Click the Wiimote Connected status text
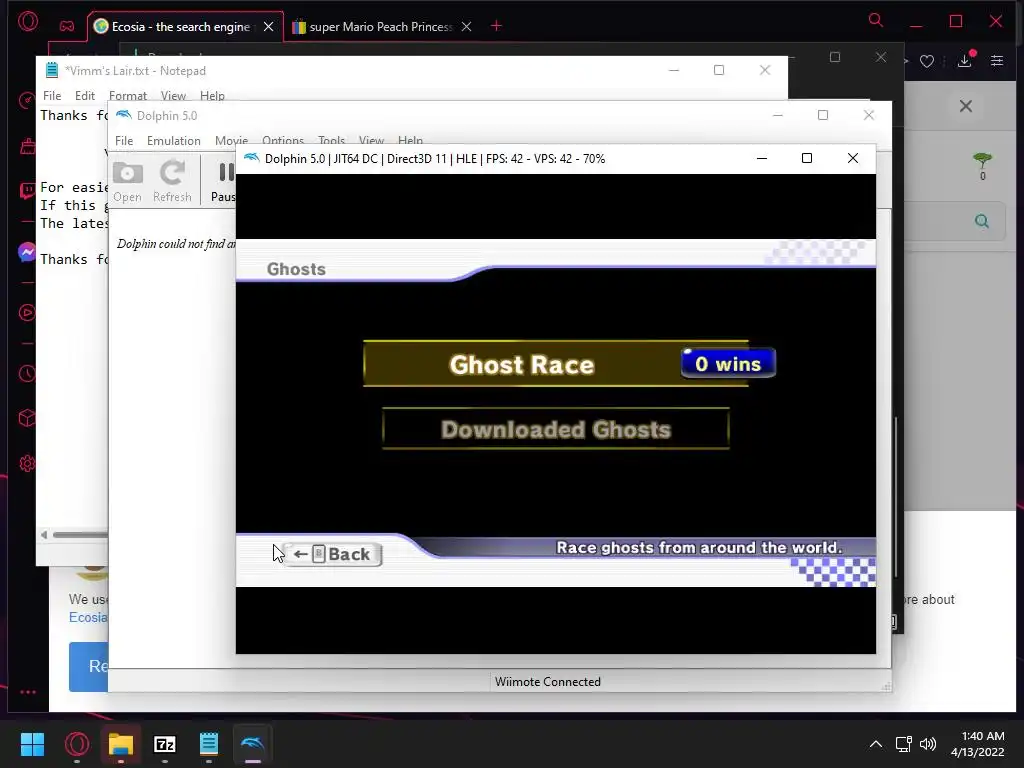 click(548, 682)
